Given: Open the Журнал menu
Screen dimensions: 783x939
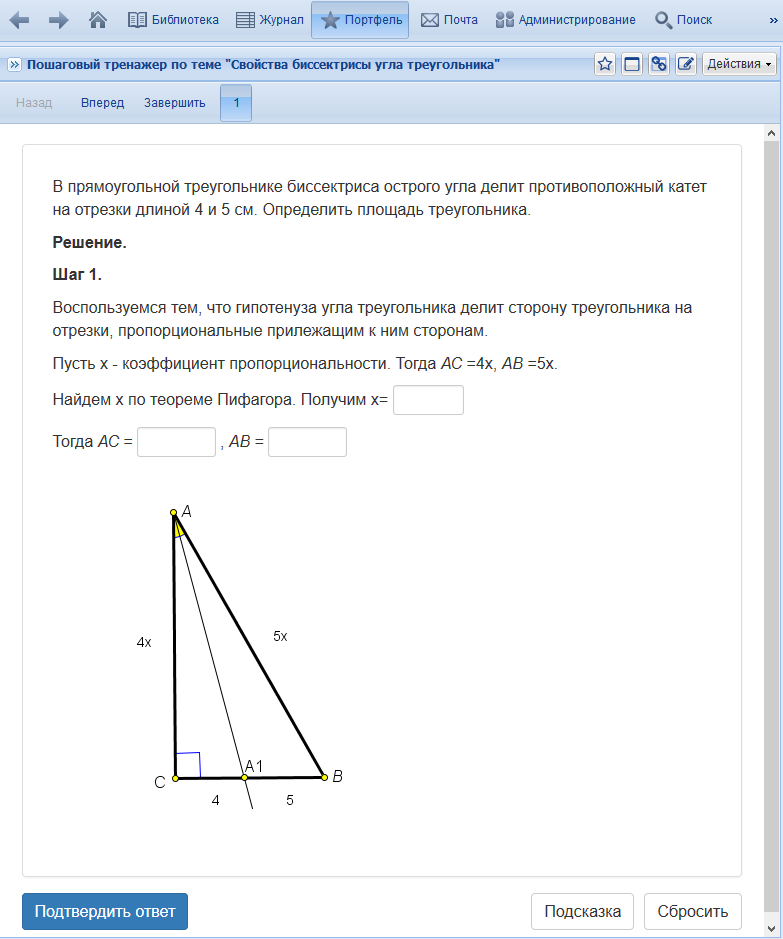Looking at the screenshot, I should point(269,20).
